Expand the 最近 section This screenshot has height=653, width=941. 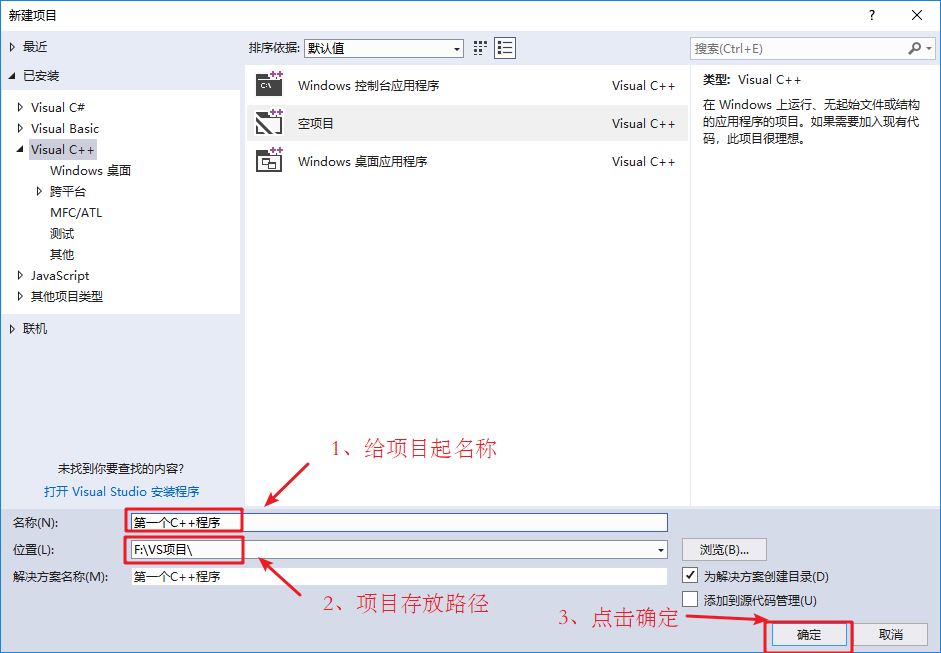click(x=12, y=47)
